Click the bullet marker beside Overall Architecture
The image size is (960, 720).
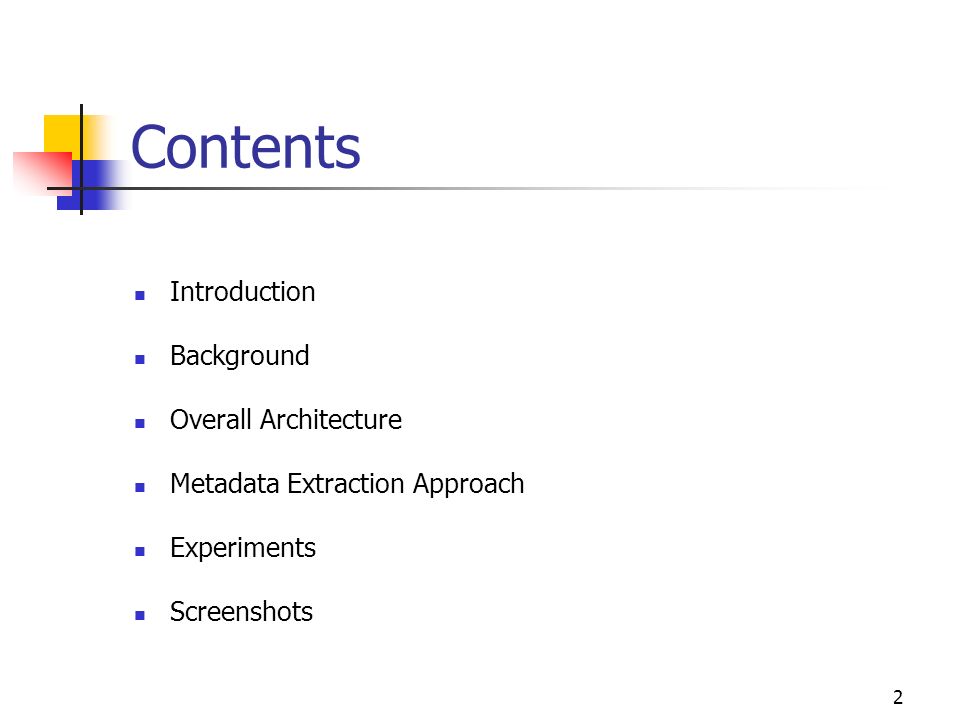tap(140, 423)
